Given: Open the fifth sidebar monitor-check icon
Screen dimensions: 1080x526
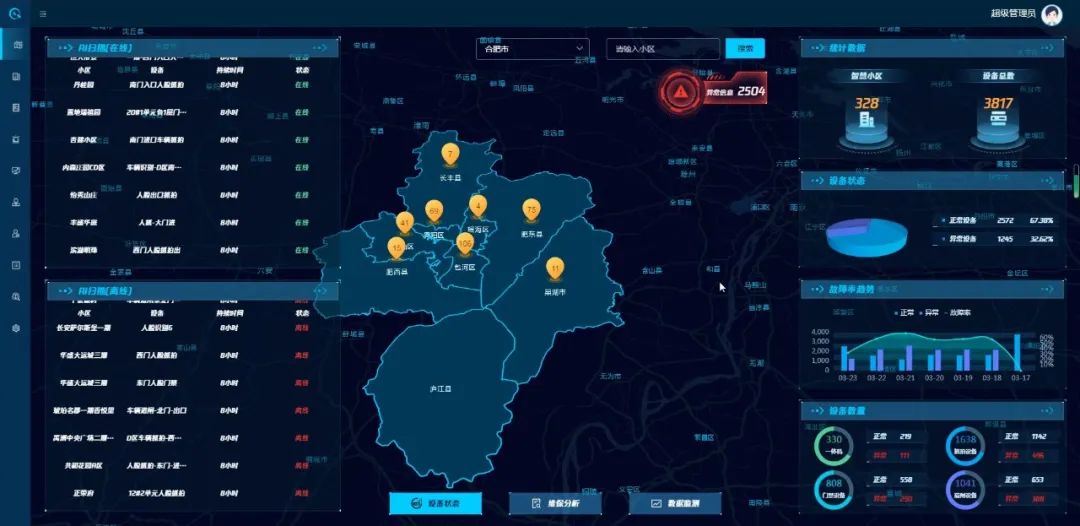Looking at the screenshot, I should (17, 171).
